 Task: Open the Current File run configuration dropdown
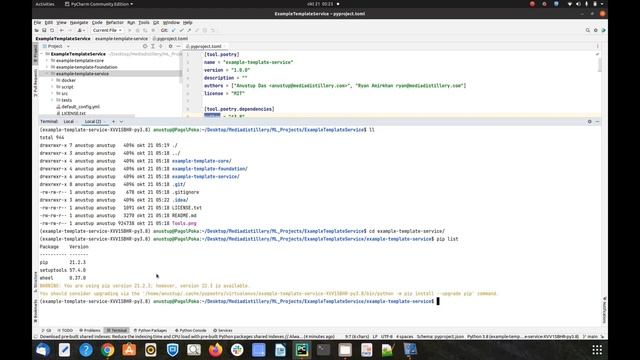(107, 30)
